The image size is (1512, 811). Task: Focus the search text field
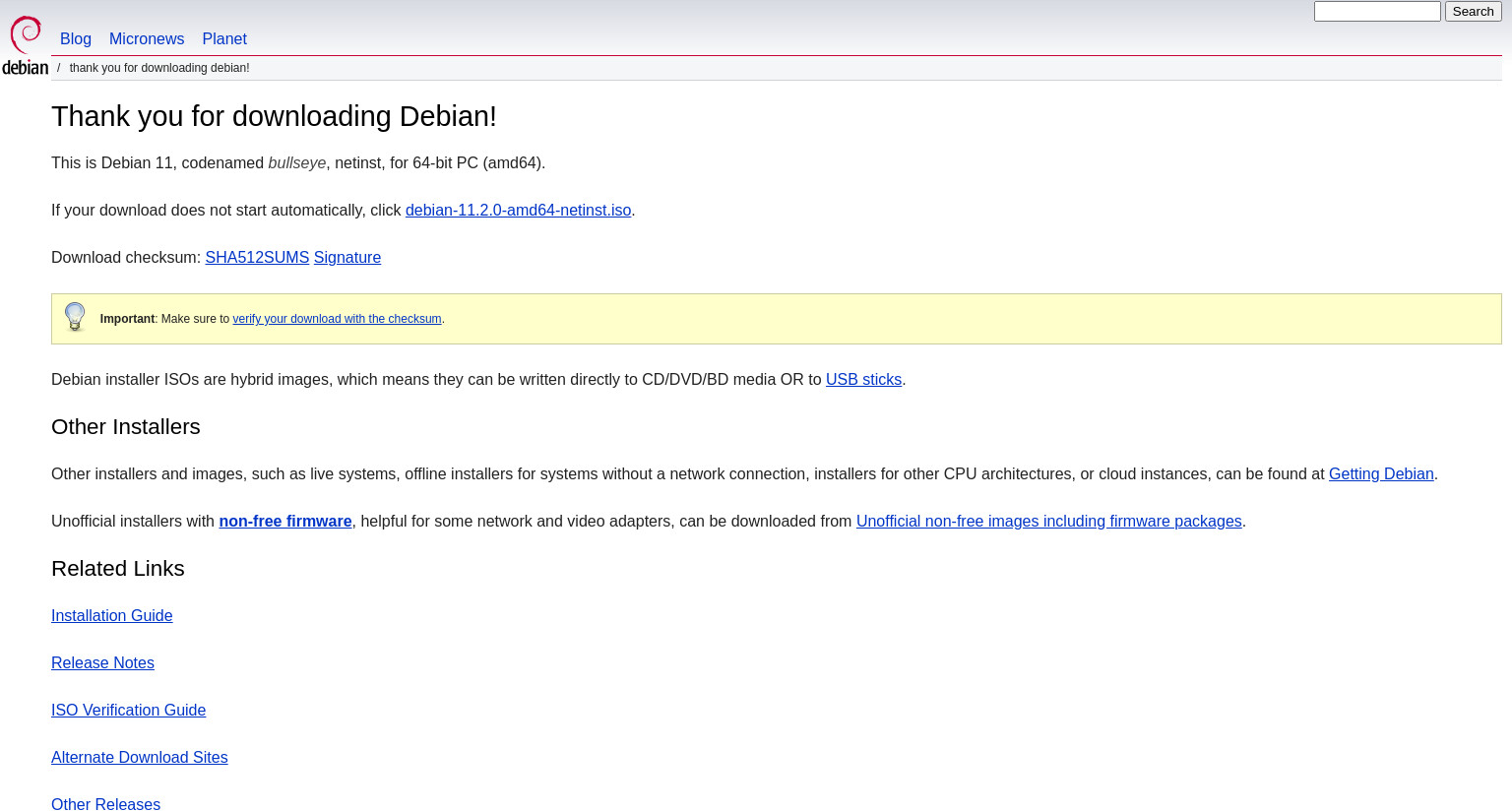(x=1377, y=11)
